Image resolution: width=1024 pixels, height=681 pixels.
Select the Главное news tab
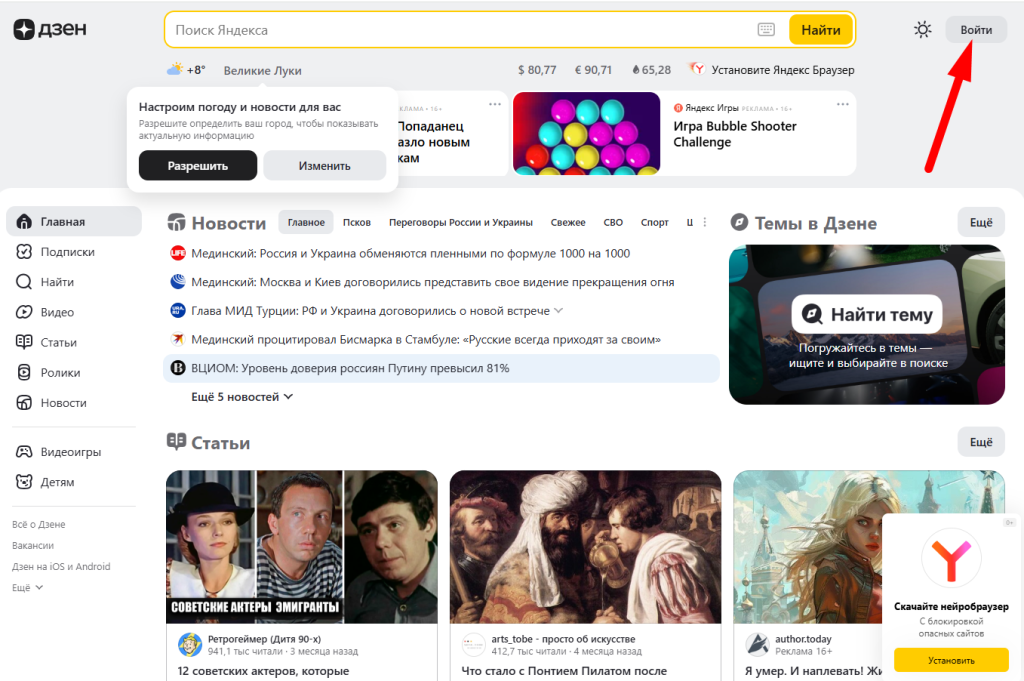coord(306,222)
